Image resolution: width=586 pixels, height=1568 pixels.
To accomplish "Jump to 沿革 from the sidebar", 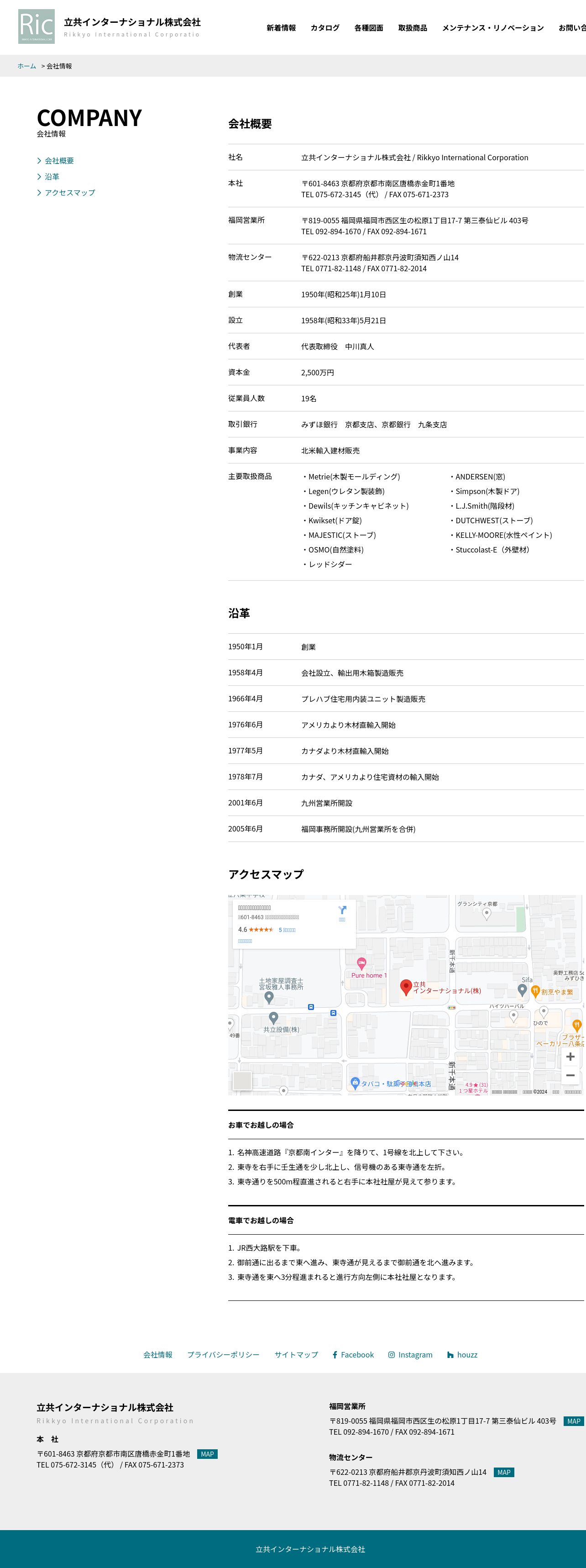I will click(x=52, y=177).
